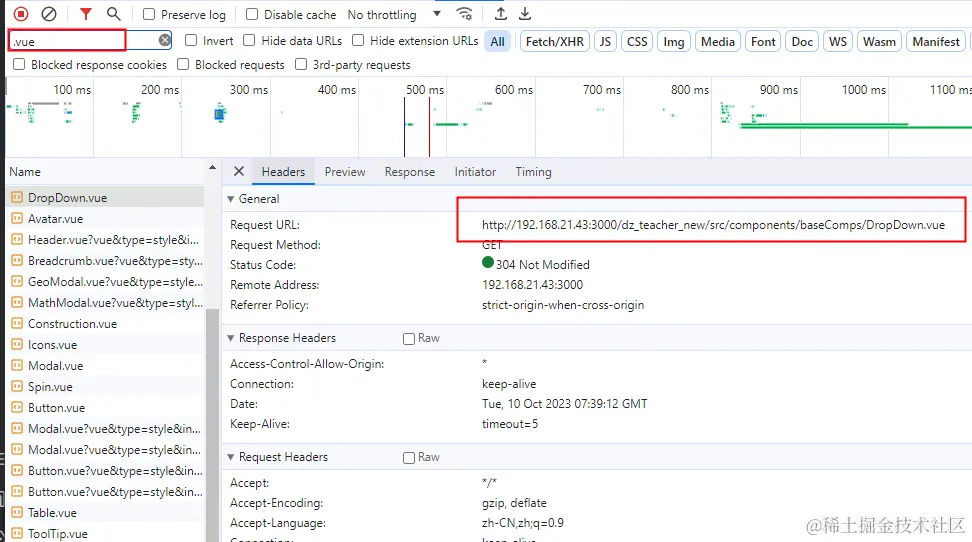Open Header.vue style request

pos(105,239)
